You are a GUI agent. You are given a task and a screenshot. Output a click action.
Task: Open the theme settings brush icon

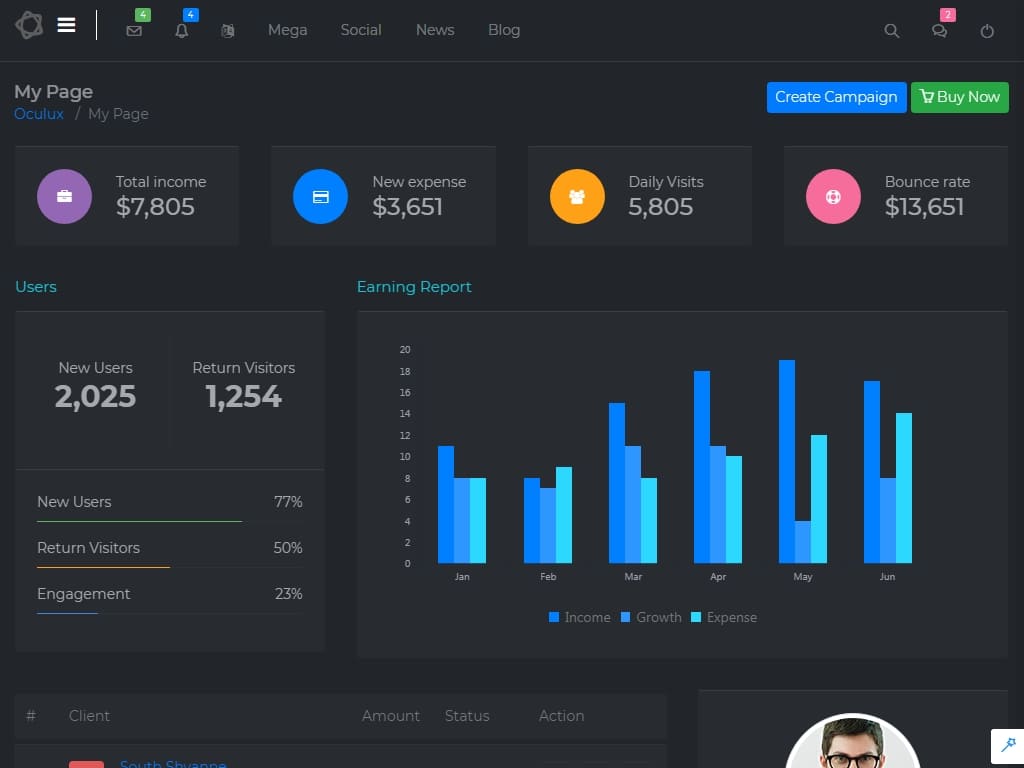coord(1008,745)
